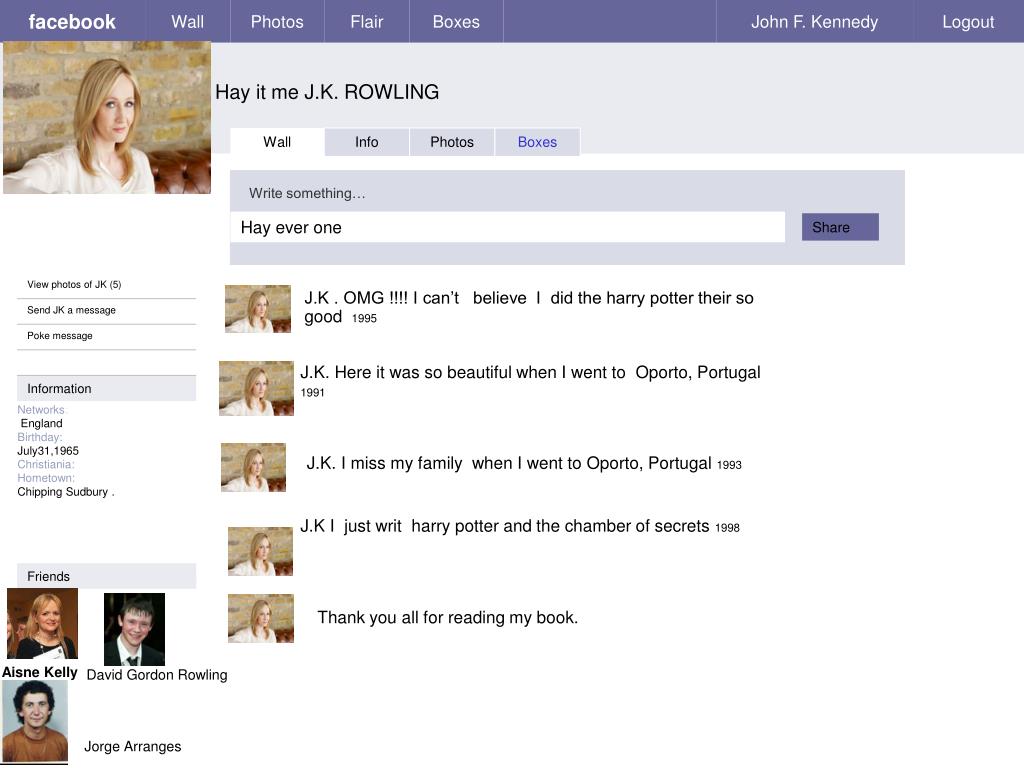Click the Jorge Arranges name link
Screen dimensions: 1024x768
click(133, 746)
